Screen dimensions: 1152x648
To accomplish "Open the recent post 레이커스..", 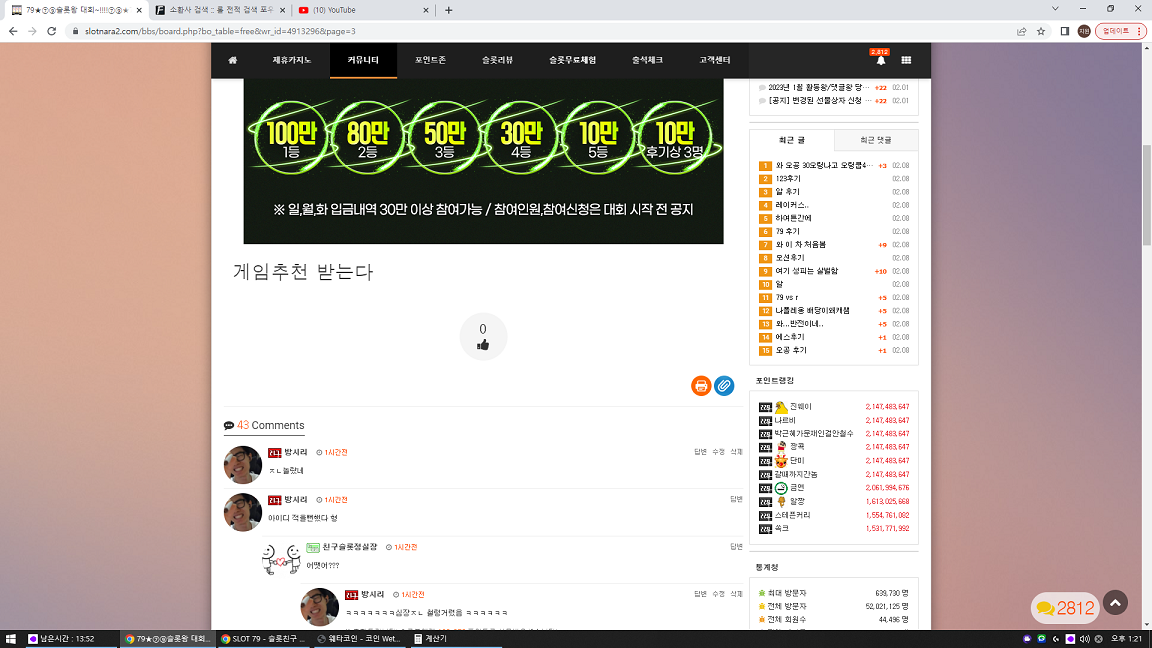I will pos(792,205).
